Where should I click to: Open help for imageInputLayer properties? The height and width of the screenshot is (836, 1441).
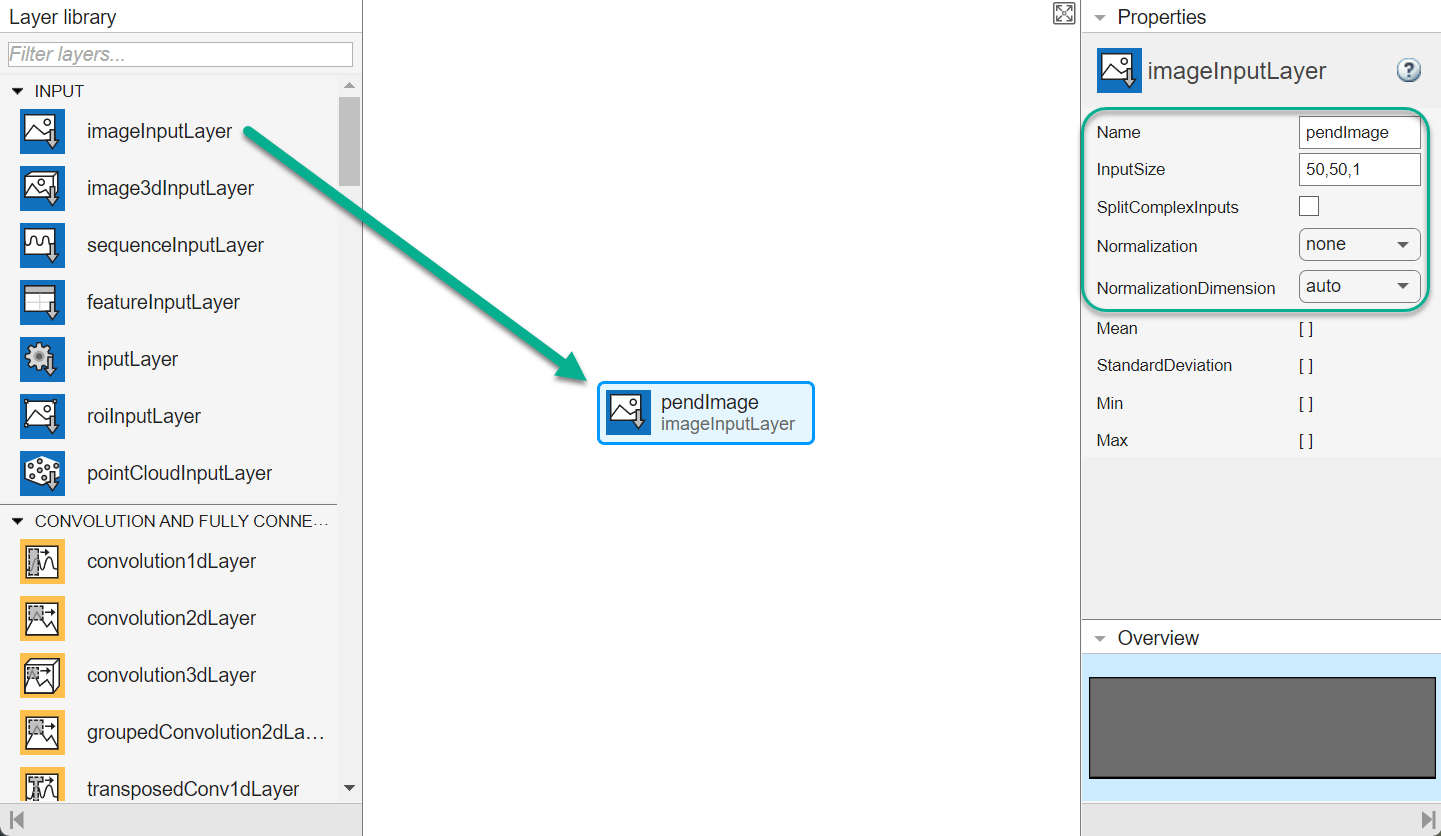pyautogui.click(x=1408, y=70)
